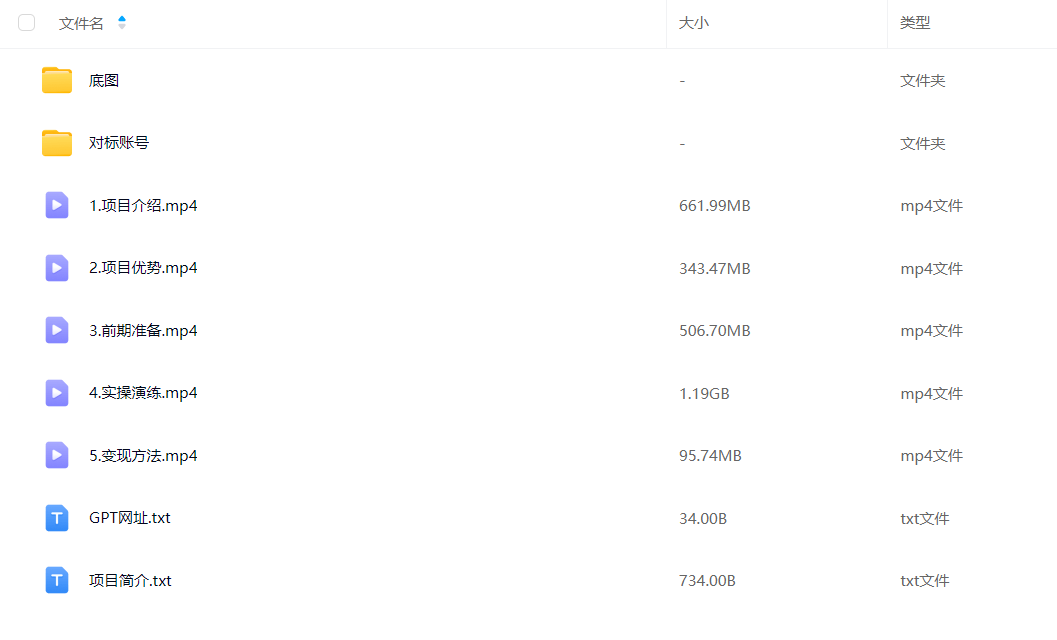
Task: Open the folder name 对标账号
Action: click(x=119, y=143)
